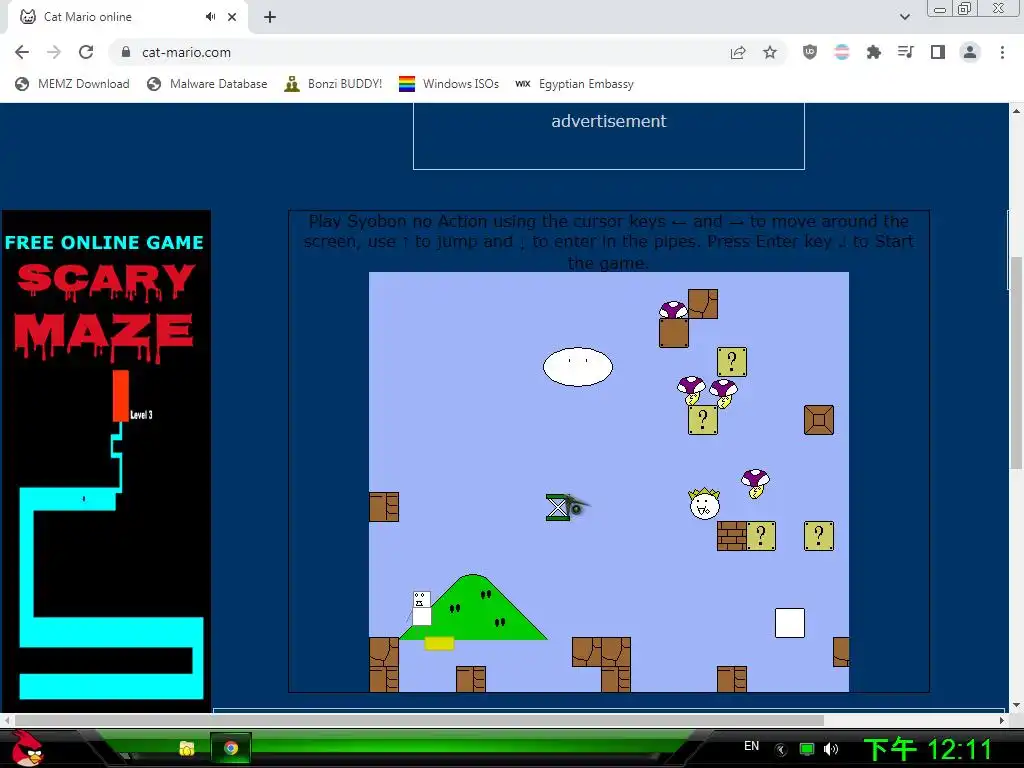1024x768 pixels.
Task: Click the advertisement box at the top
Action: [609, 136]
